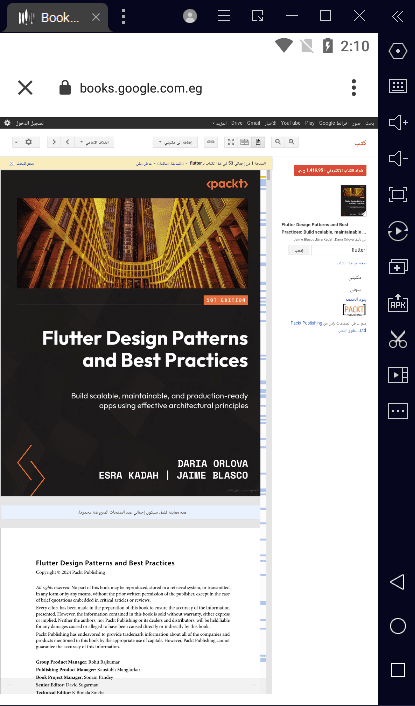This screenshot has width=415, height=706.
Task: Click the red buy ebook button
Action: [330, 171]
